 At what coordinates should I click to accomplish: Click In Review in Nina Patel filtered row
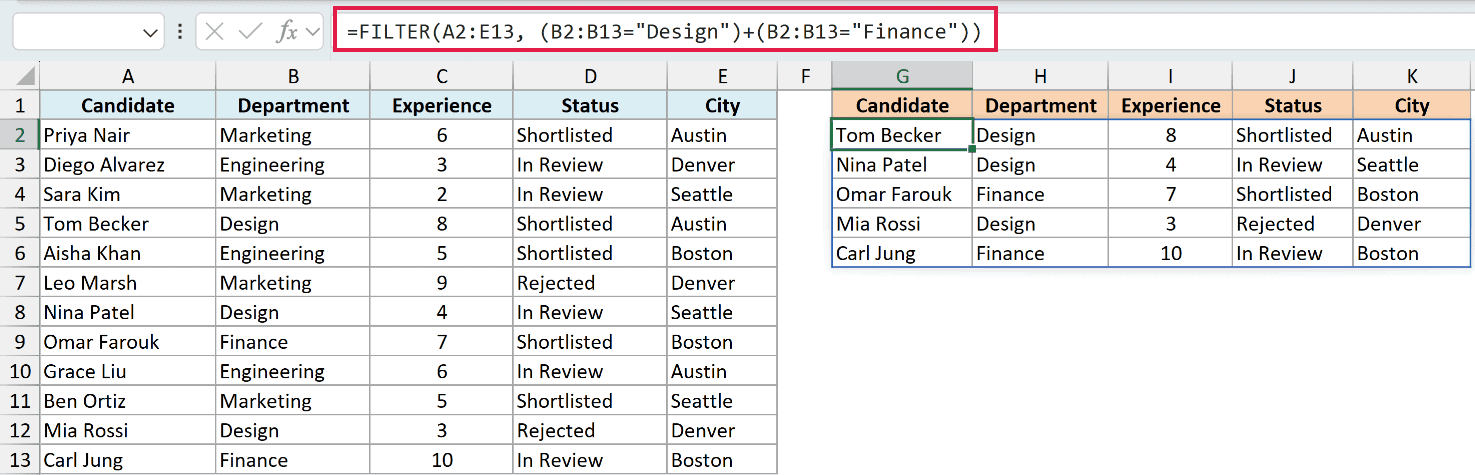[x=1293, y=165]
